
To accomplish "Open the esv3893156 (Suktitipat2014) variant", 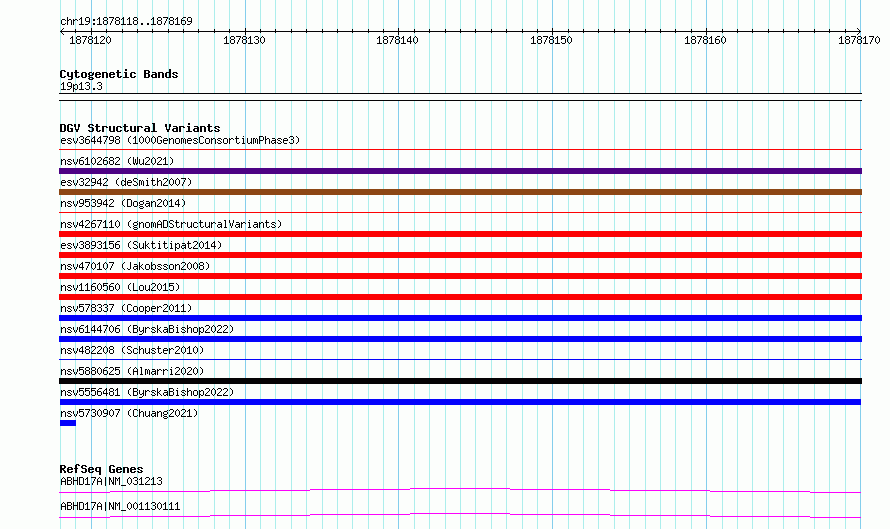I will (x=141, y=245).
